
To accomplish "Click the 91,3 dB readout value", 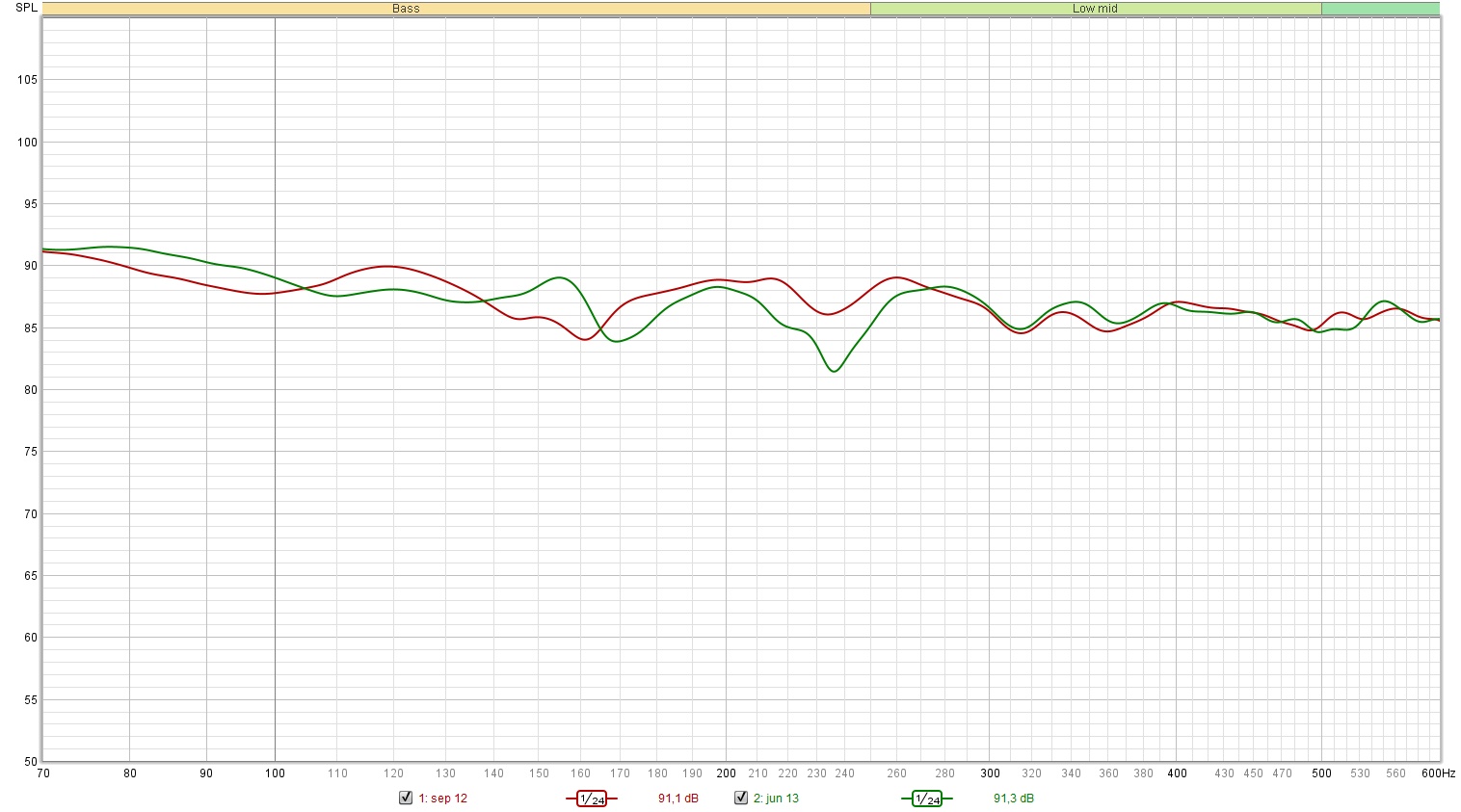I will point(1014,799).
